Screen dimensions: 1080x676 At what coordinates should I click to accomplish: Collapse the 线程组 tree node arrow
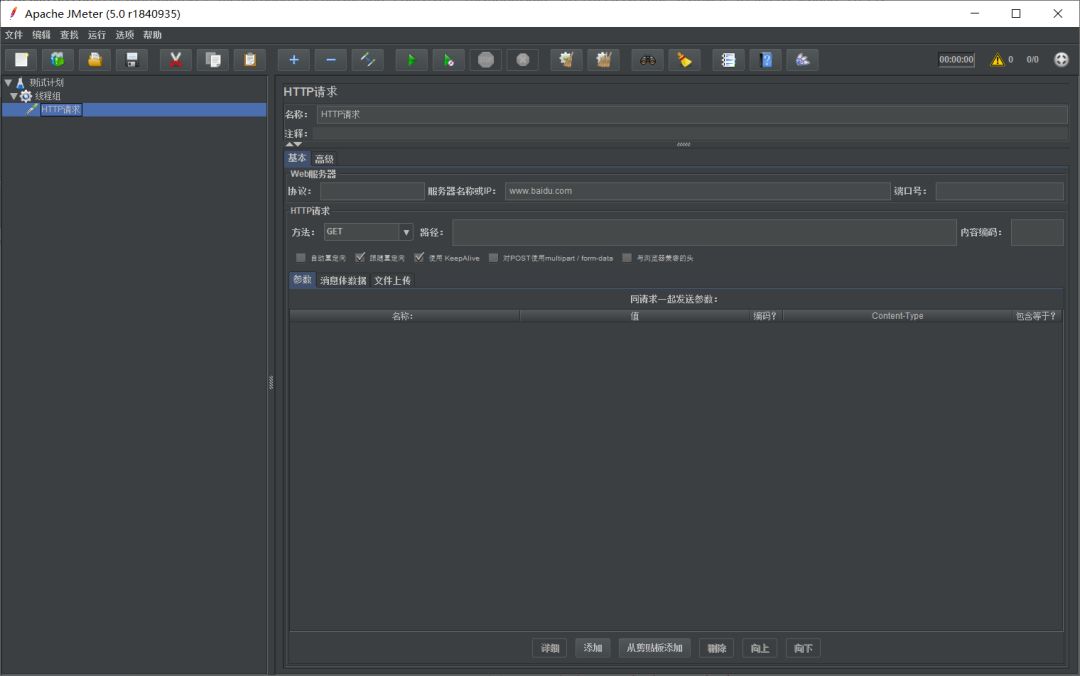tap(13, 96)
